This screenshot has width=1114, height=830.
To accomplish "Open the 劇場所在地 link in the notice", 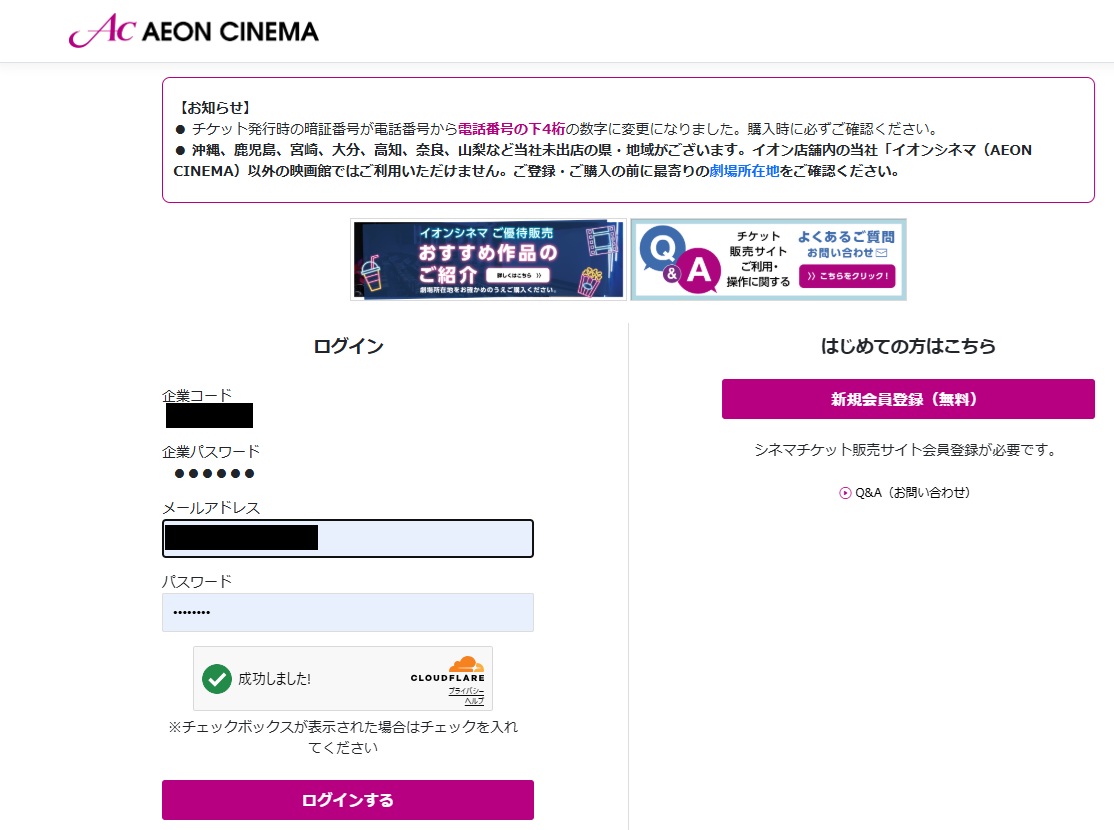I will tap(744, 170).
